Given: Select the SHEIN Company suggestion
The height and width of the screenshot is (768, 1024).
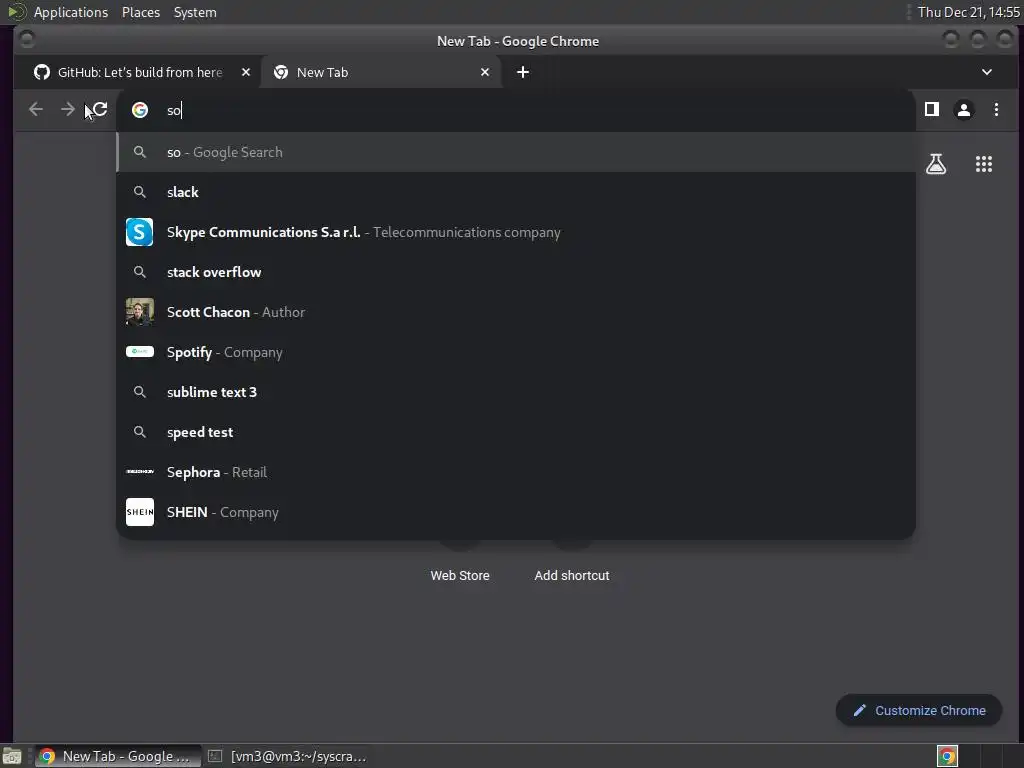Looking at the screenshot, I should click(516, 512).
